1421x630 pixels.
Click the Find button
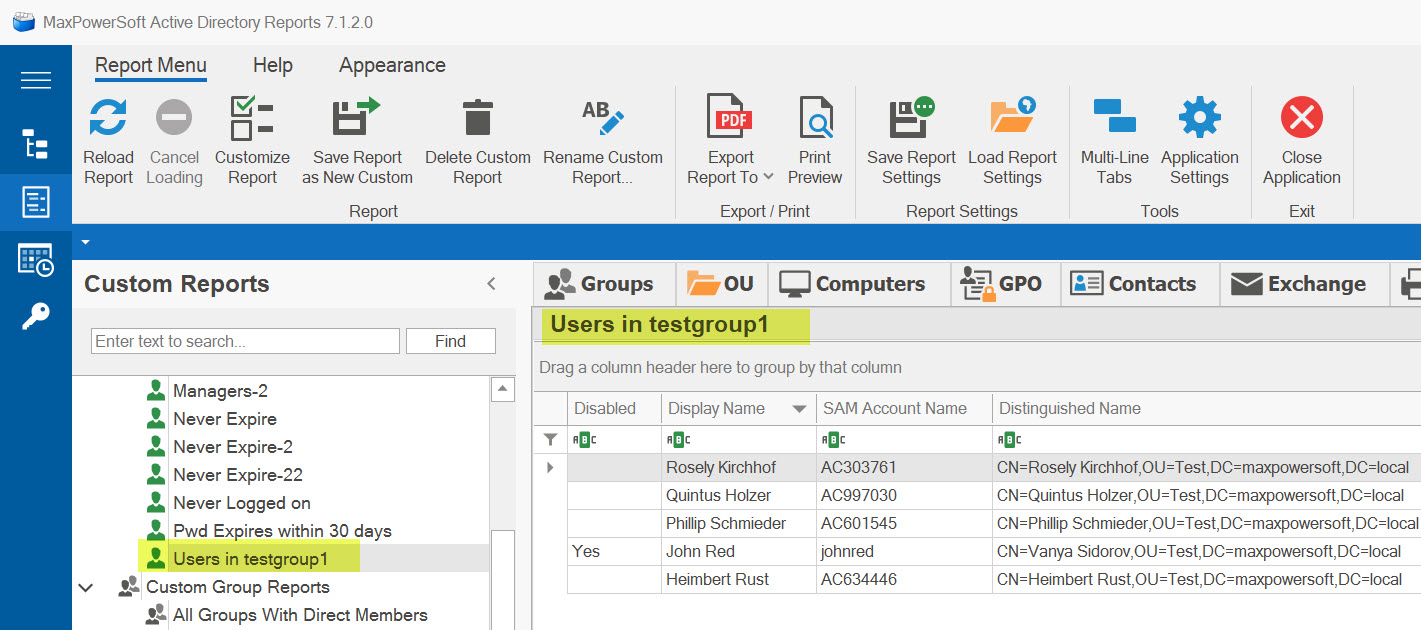click(x=450, y=341)
